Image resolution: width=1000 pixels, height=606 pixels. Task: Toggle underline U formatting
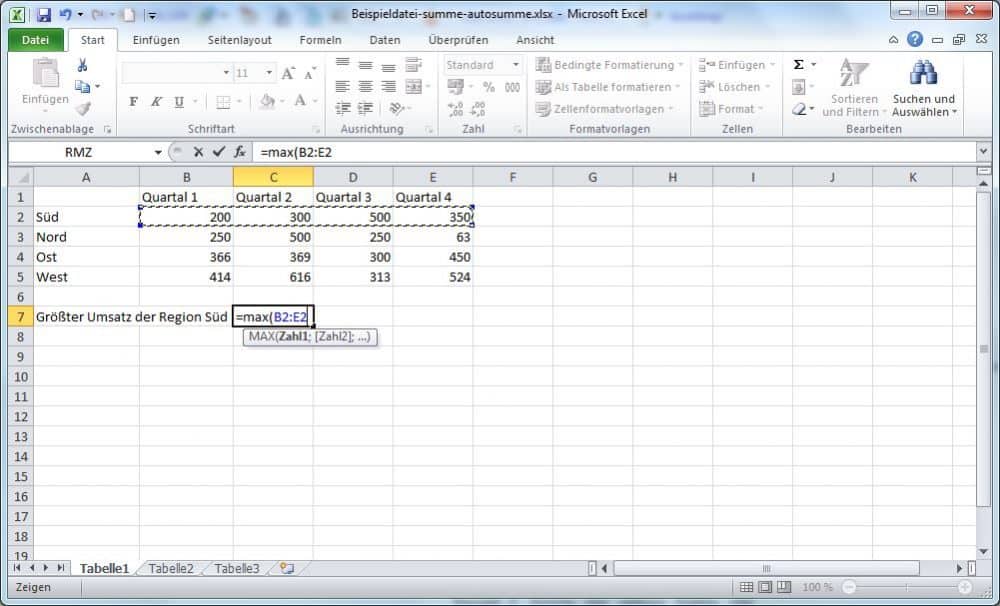pyautogui.click(x=179, y=101)
